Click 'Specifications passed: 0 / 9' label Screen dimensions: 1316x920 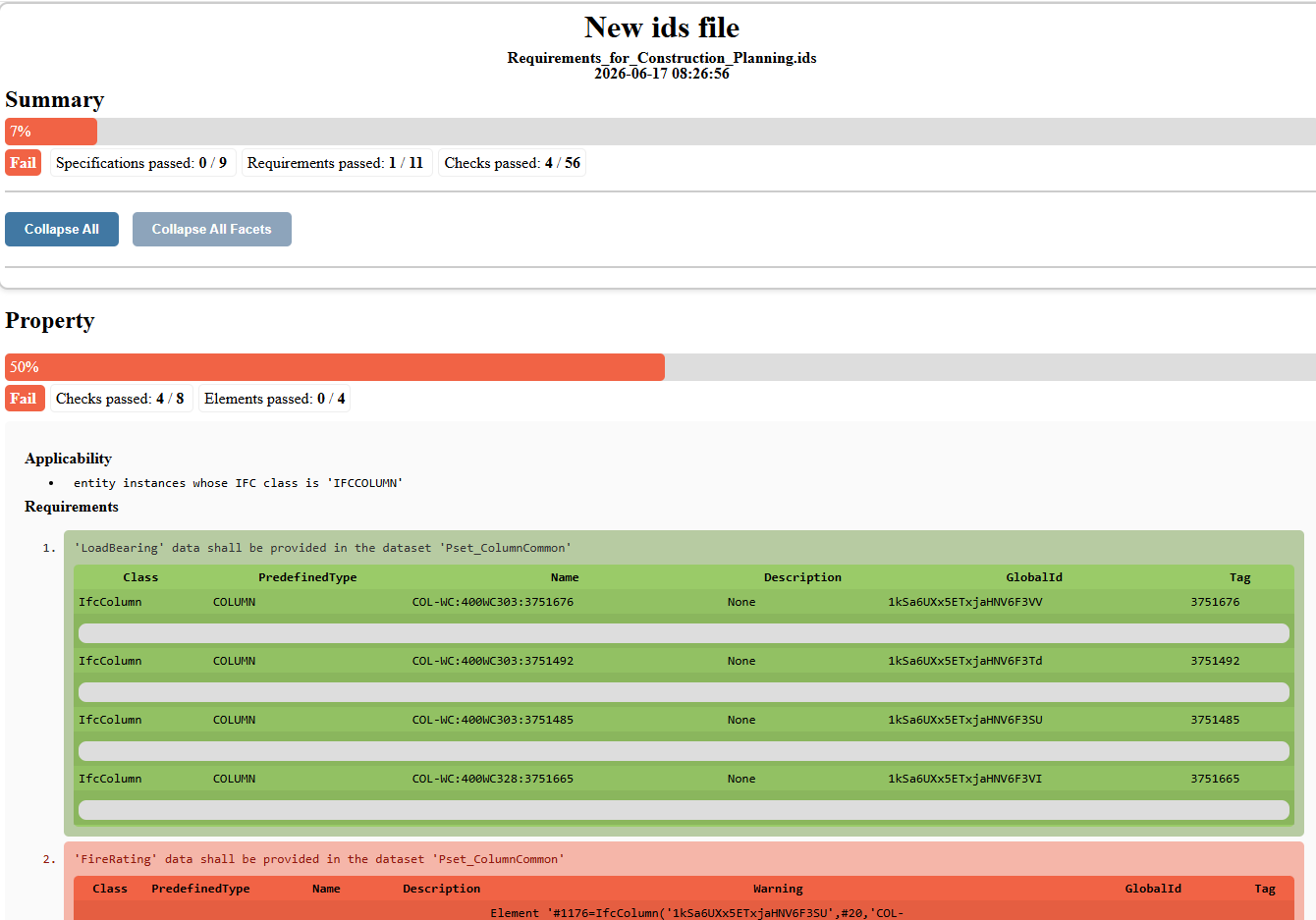pyautogui.click(x=141, y=163)
